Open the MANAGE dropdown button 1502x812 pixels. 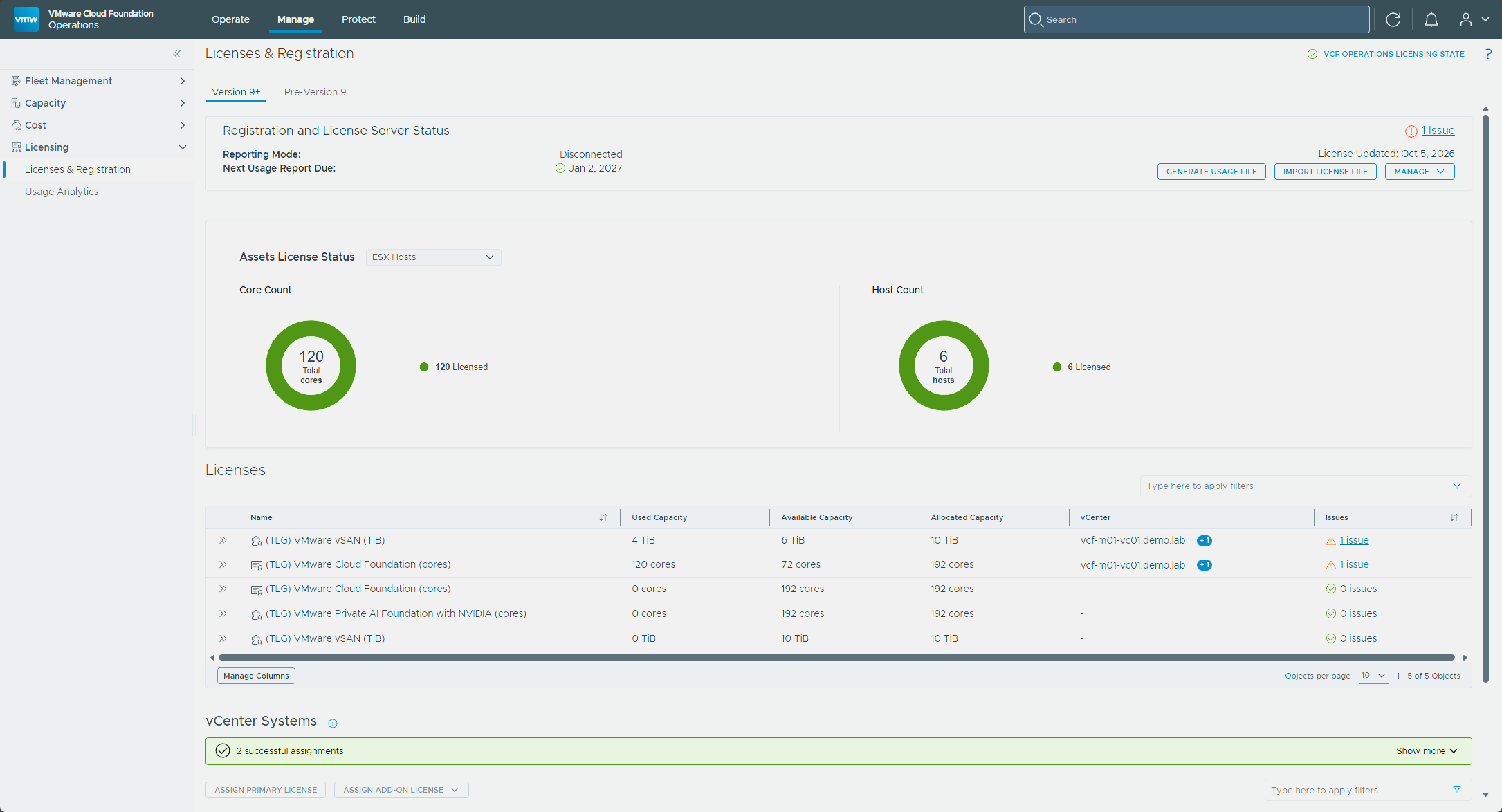pos(1420,172)
